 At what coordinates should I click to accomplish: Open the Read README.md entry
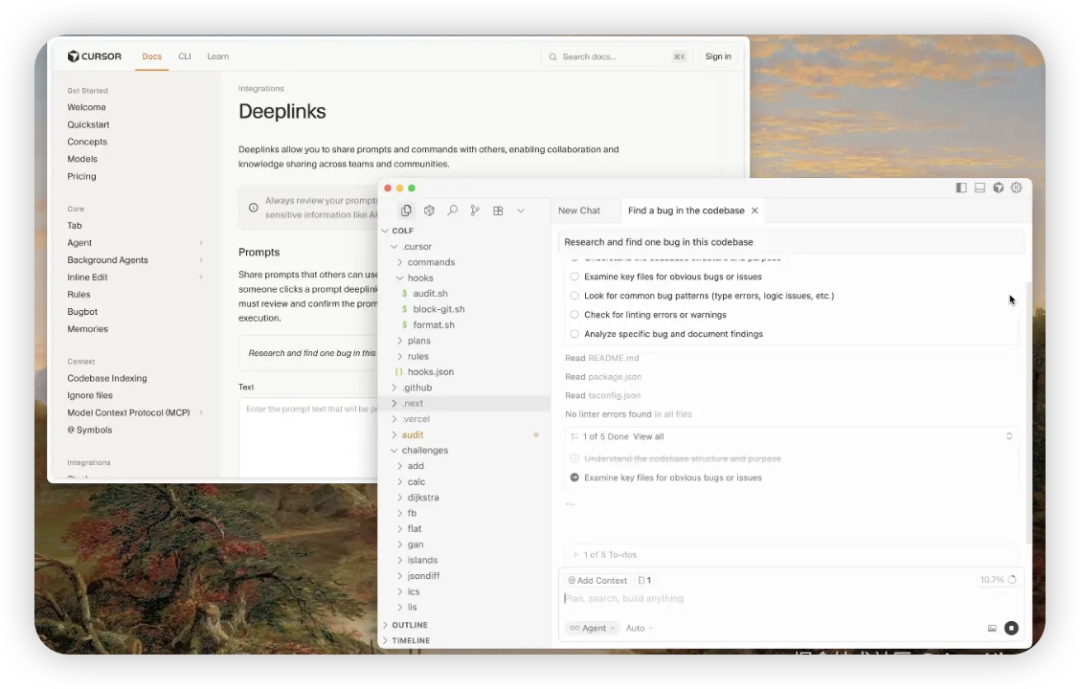click(x=602, y=358)
